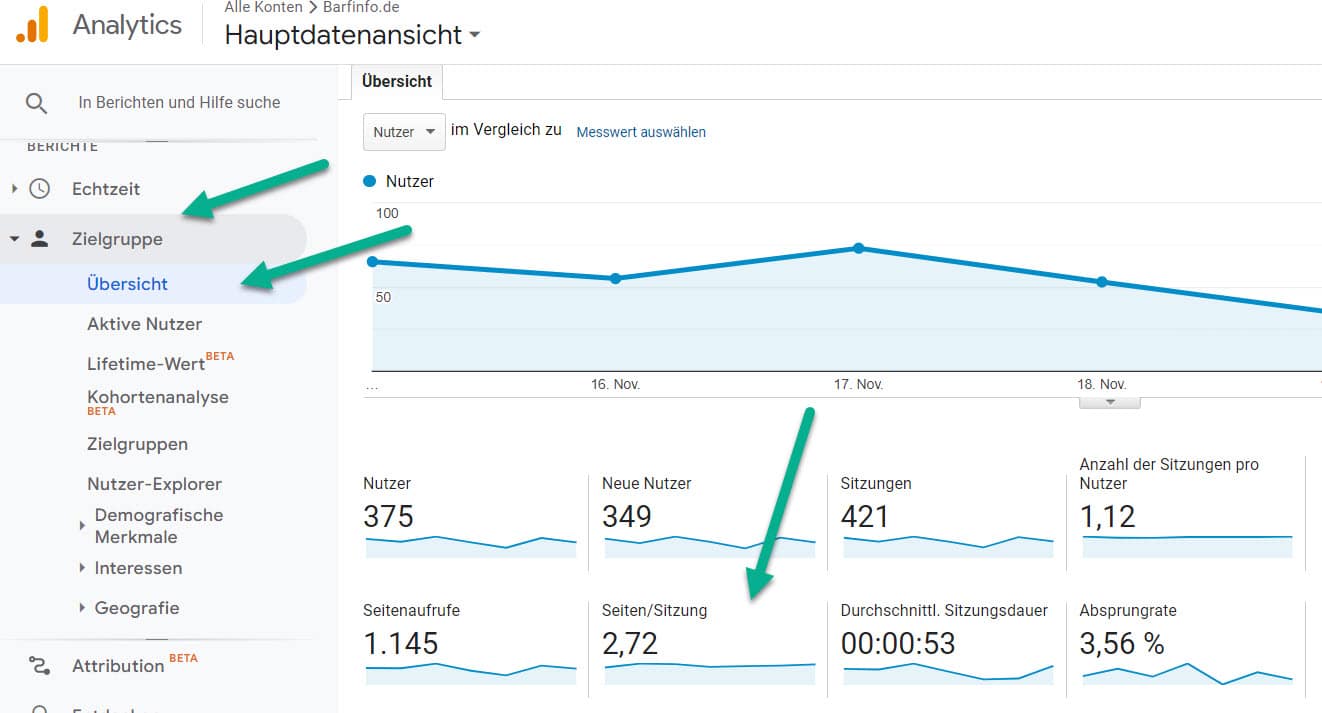
Task: Type in the reports search field
Action: 180,103
